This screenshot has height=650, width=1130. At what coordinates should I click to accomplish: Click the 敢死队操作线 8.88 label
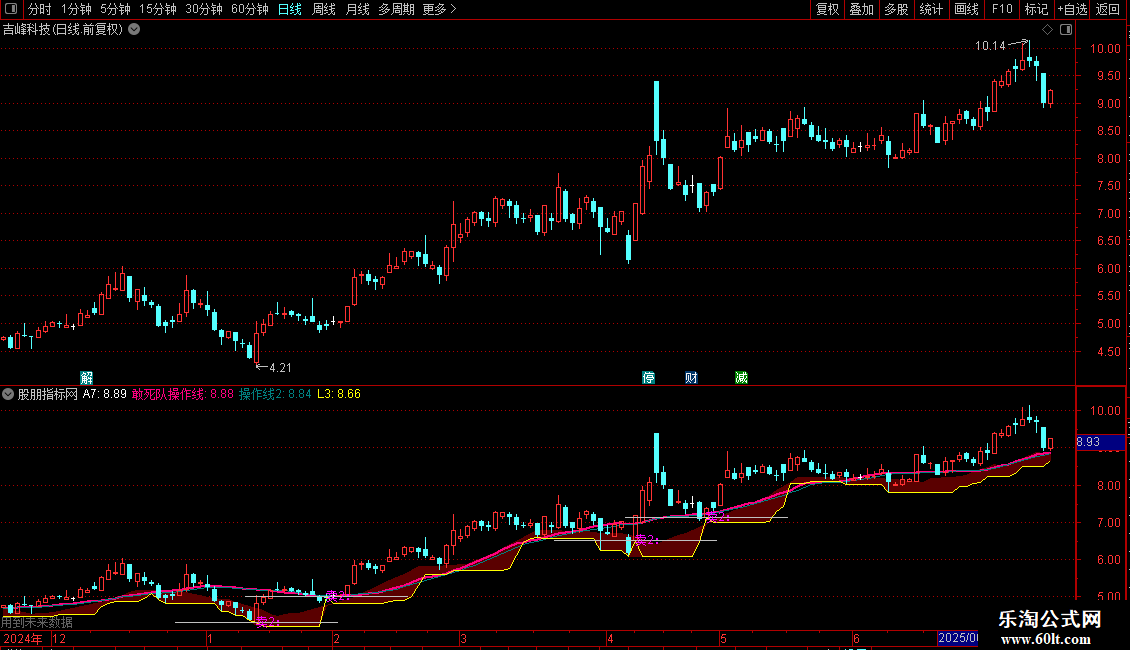(x=183, y=394)
